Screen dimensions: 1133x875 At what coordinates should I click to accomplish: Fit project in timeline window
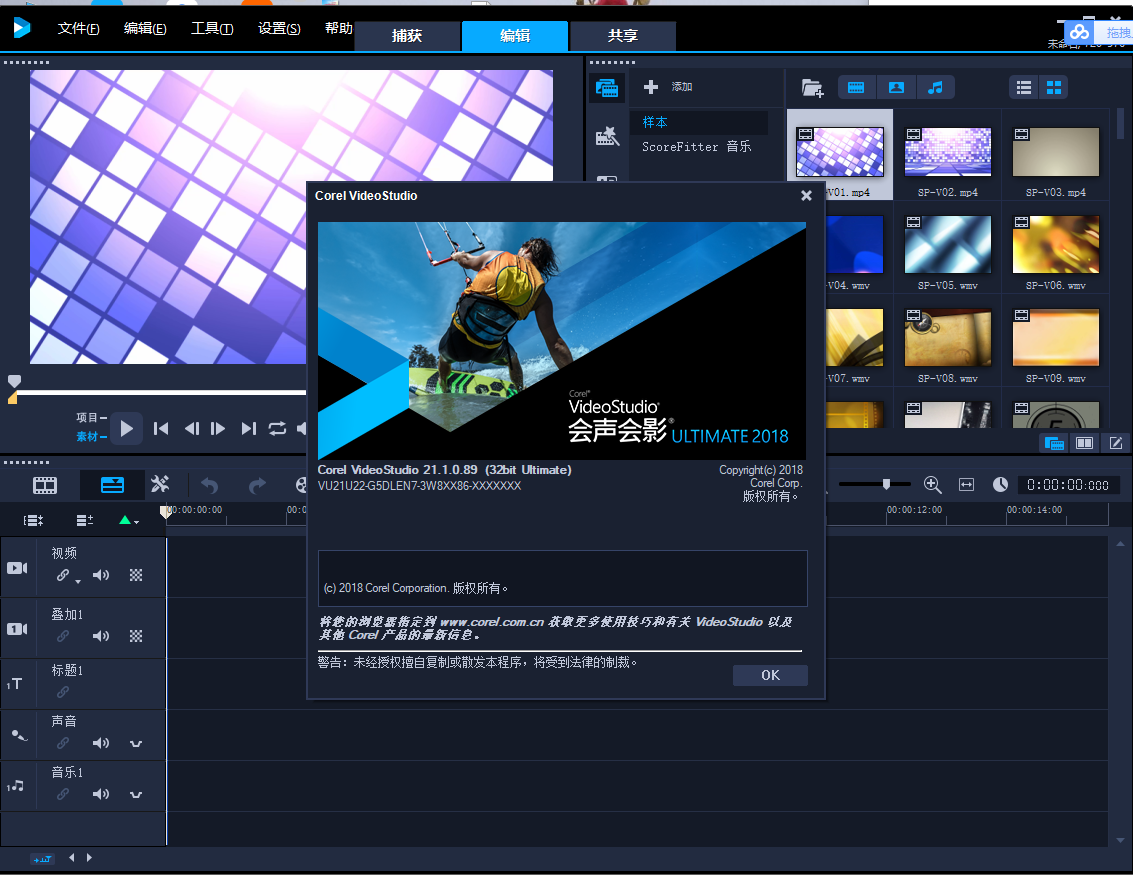coord(966,485)
